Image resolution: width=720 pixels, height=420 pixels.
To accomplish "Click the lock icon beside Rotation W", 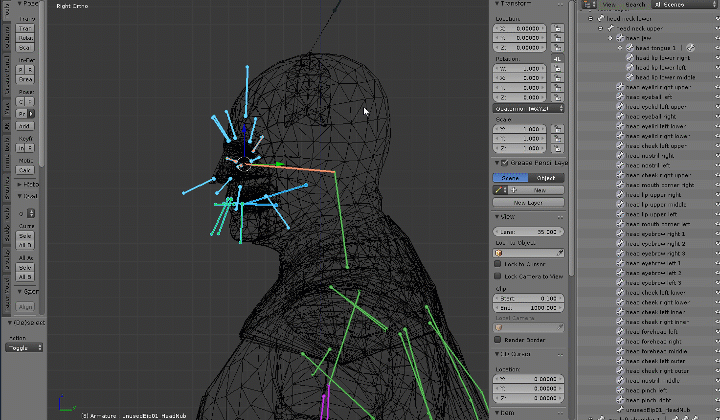I will [x=555, y=69].
